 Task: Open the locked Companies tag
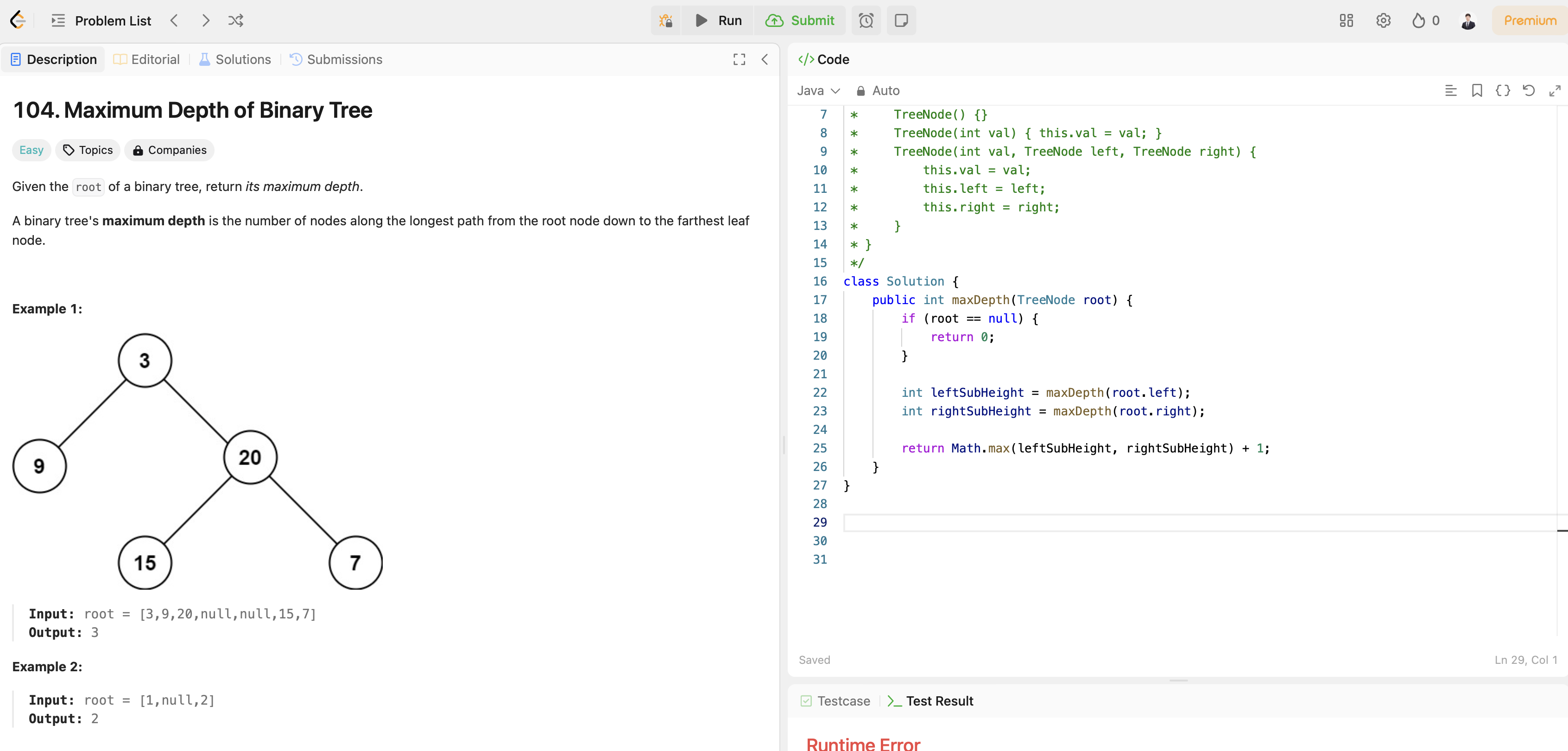[x=169, y=150]
